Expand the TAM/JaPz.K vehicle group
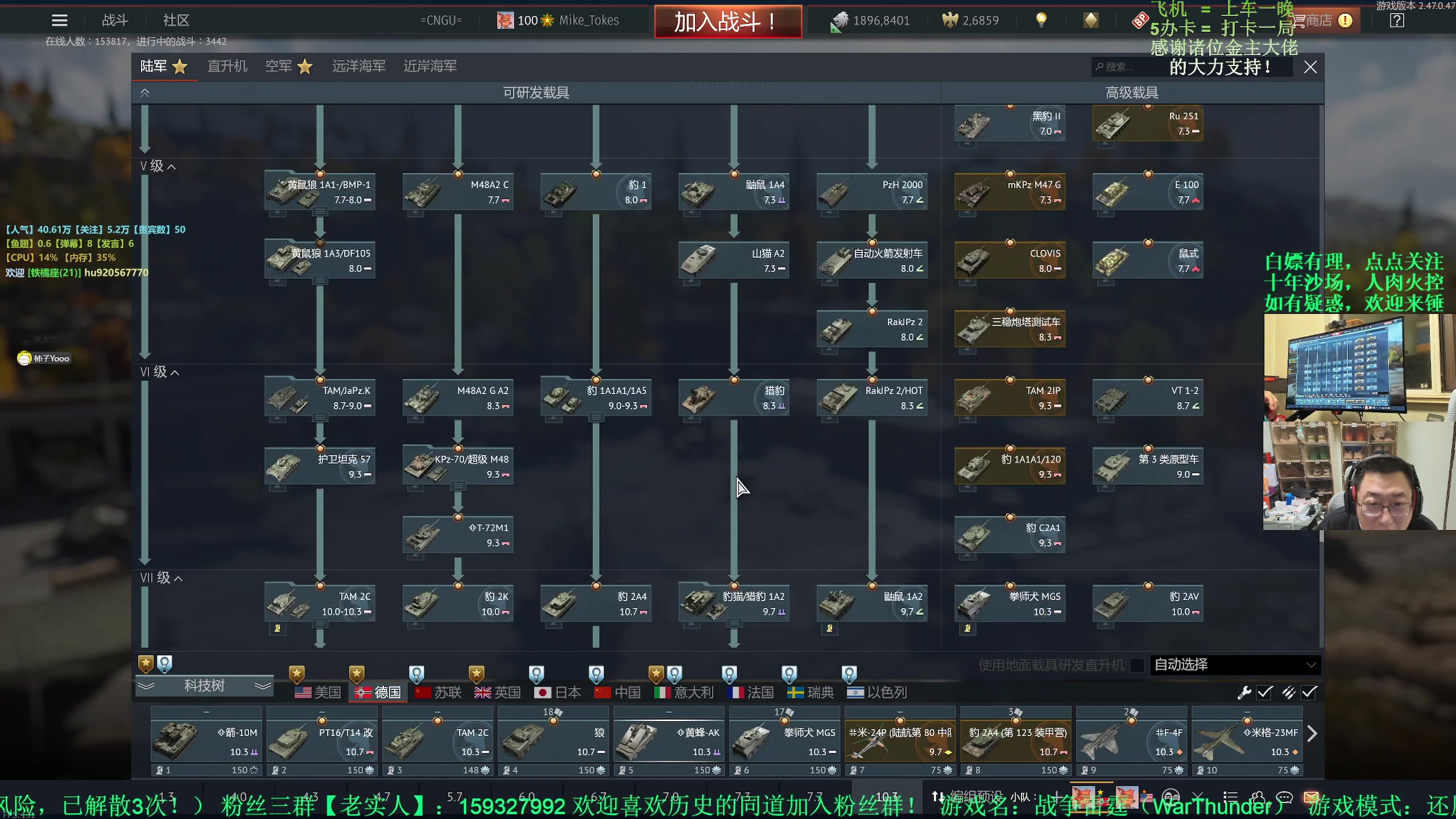 click(x=320, y=417)
